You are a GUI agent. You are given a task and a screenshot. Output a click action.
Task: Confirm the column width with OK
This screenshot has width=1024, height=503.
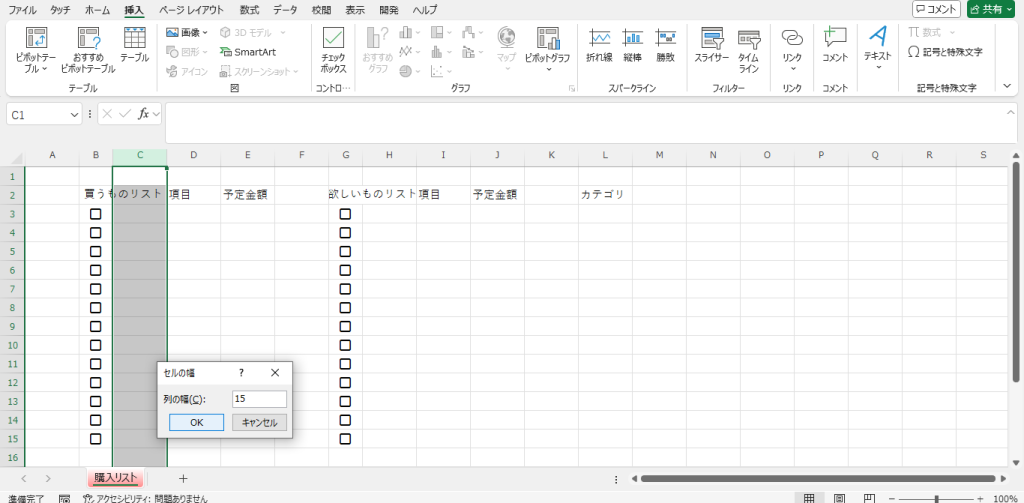(x=196, y=423)
